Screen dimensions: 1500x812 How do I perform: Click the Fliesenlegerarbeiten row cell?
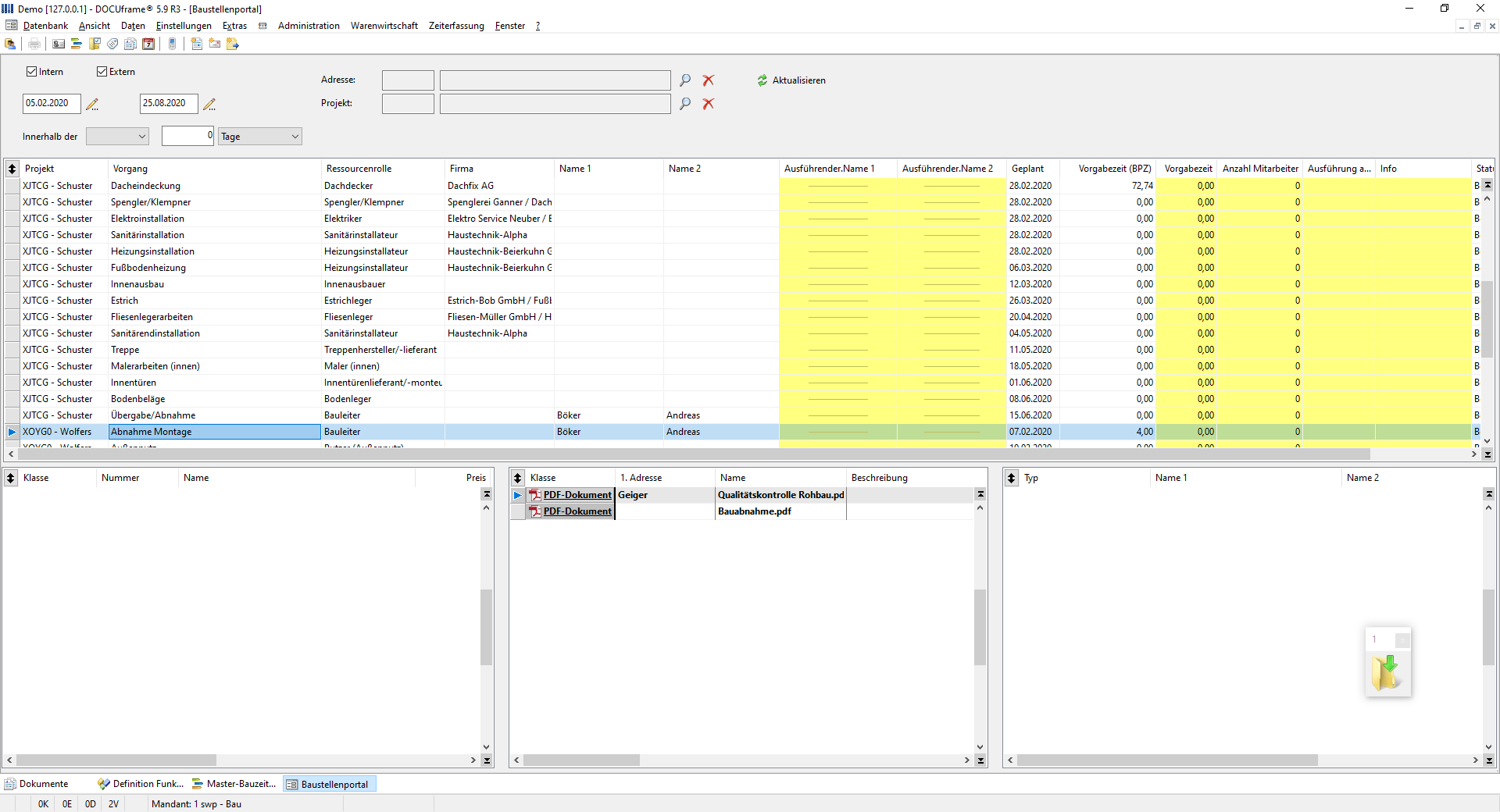[x=214, y=317]
